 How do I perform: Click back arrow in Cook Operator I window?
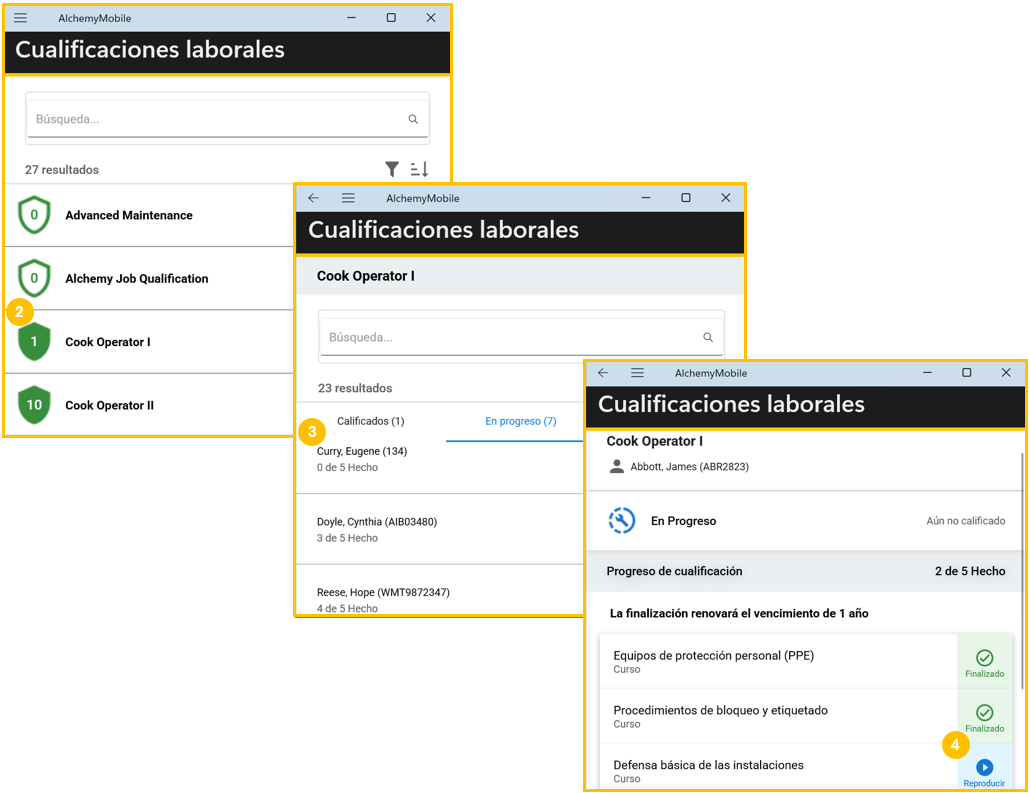click(313, 198)
